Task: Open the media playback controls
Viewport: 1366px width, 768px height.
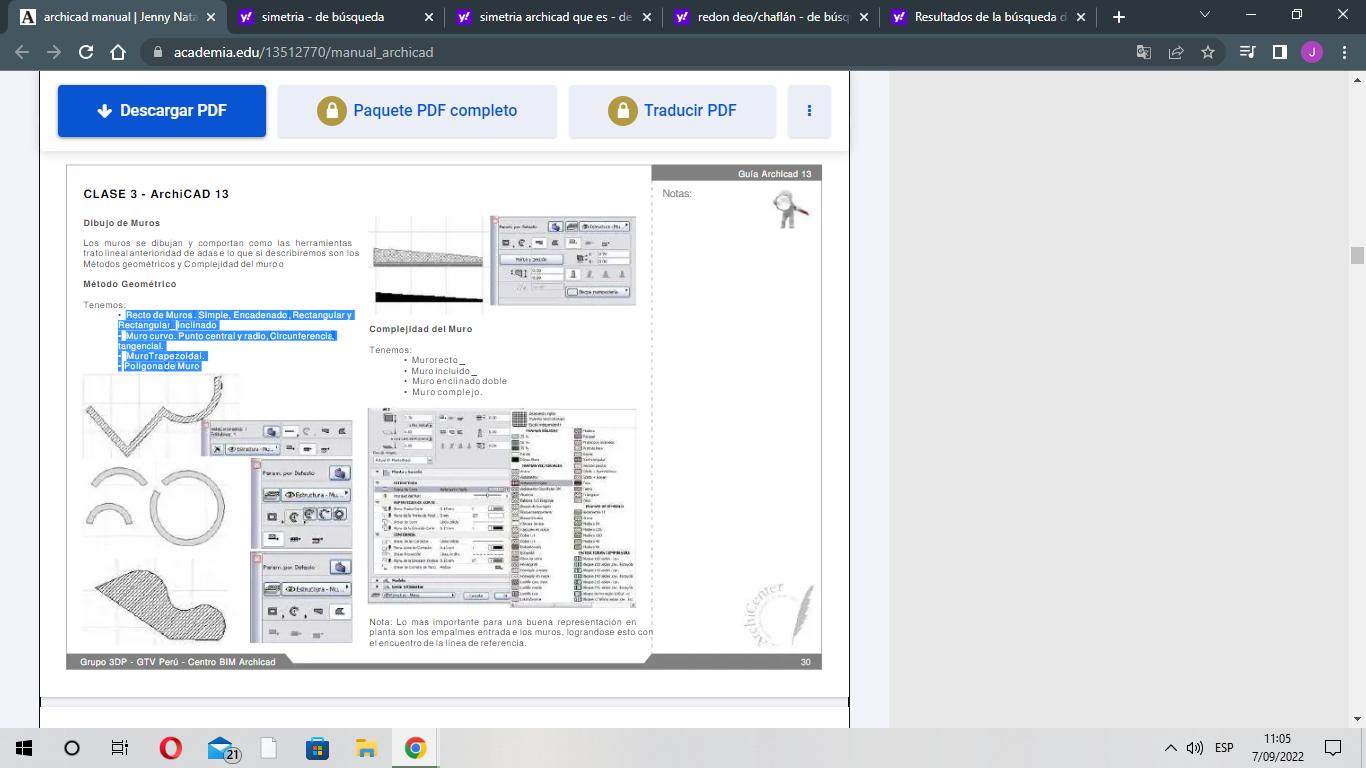Action: point(1247,52)
